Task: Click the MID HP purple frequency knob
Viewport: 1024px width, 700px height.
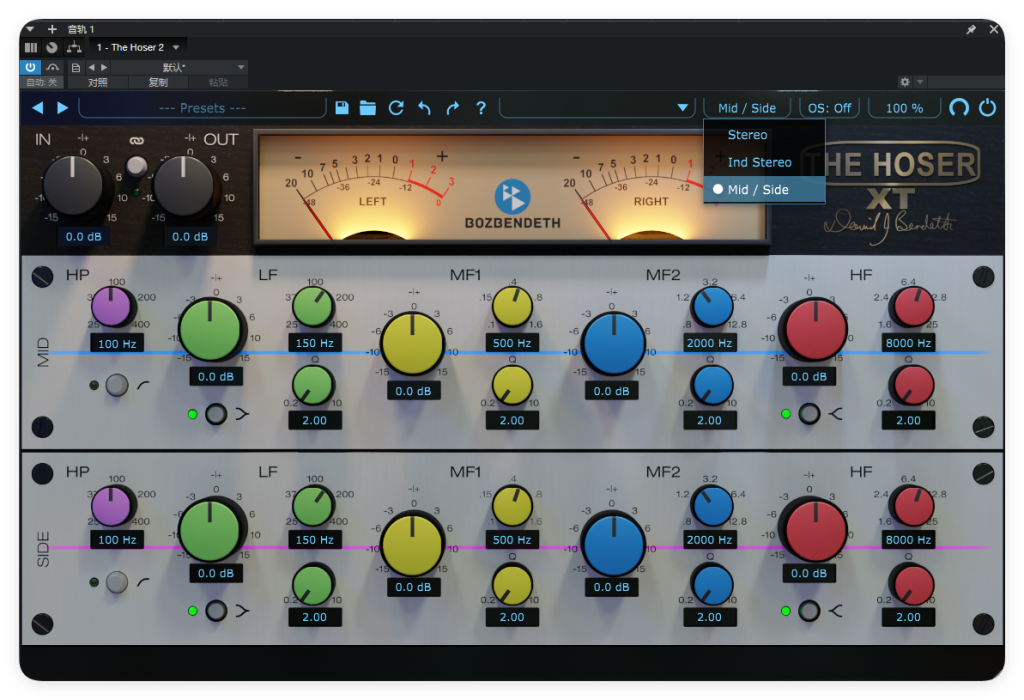Action: tap(111, 306)
